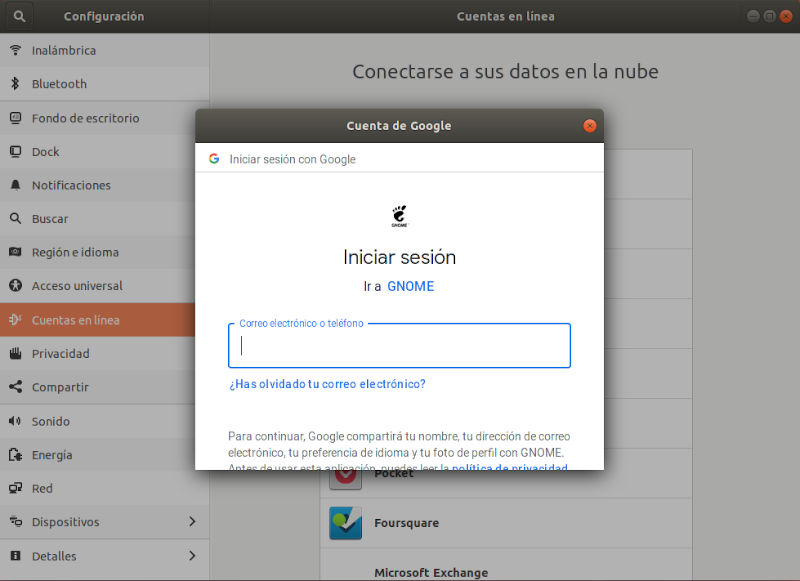Open Sonido settings panel
Screen dimensions: 800x581
pos(97,421)
